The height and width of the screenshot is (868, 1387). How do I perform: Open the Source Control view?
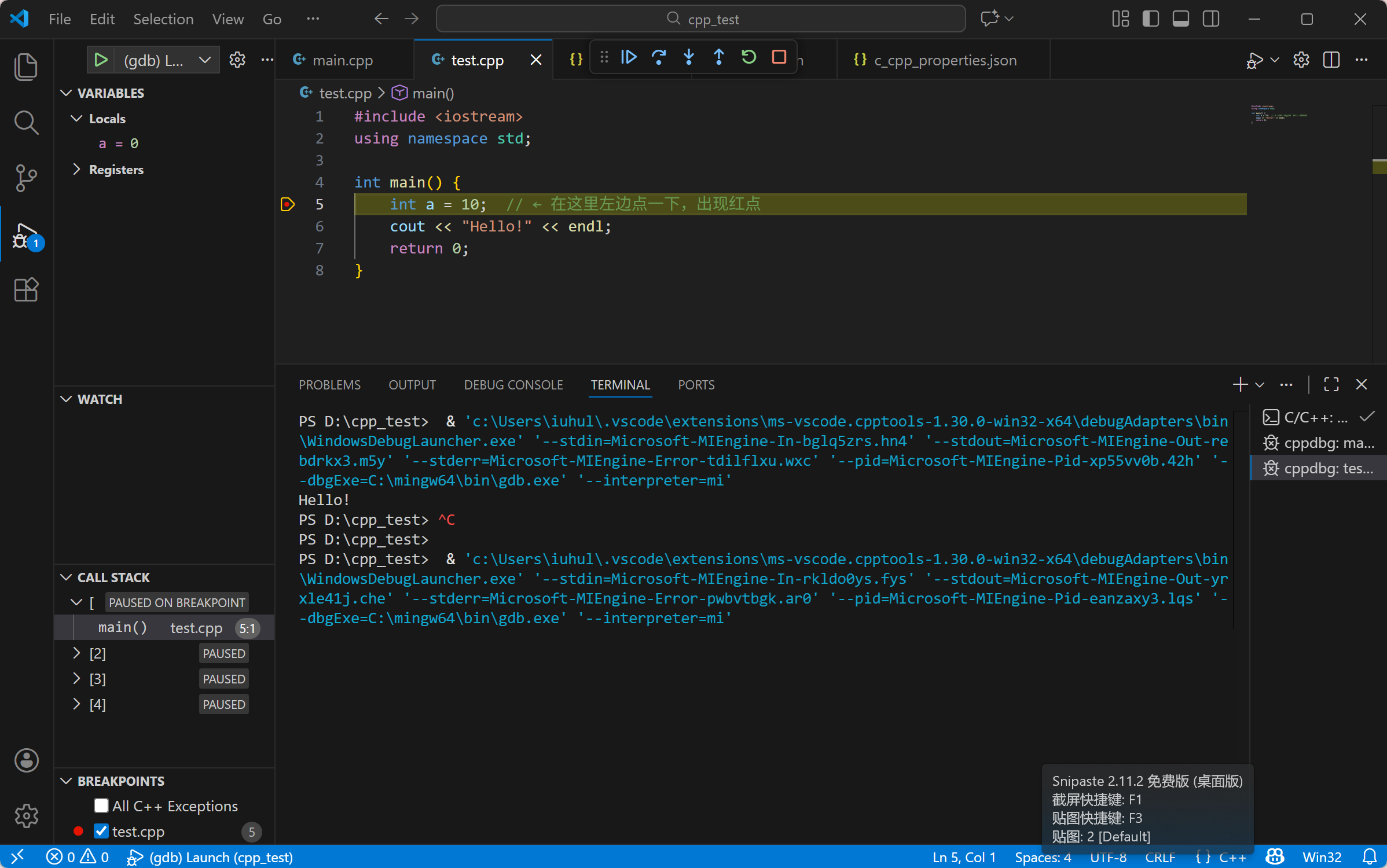[26, 178]
